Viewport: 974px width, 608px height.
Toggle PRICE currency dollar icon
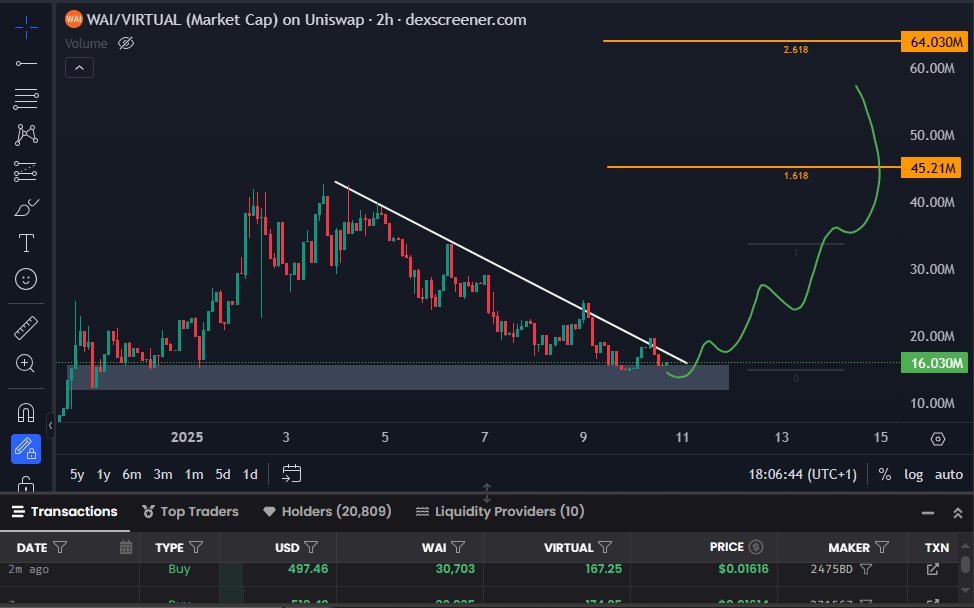(x=756, y=547)
